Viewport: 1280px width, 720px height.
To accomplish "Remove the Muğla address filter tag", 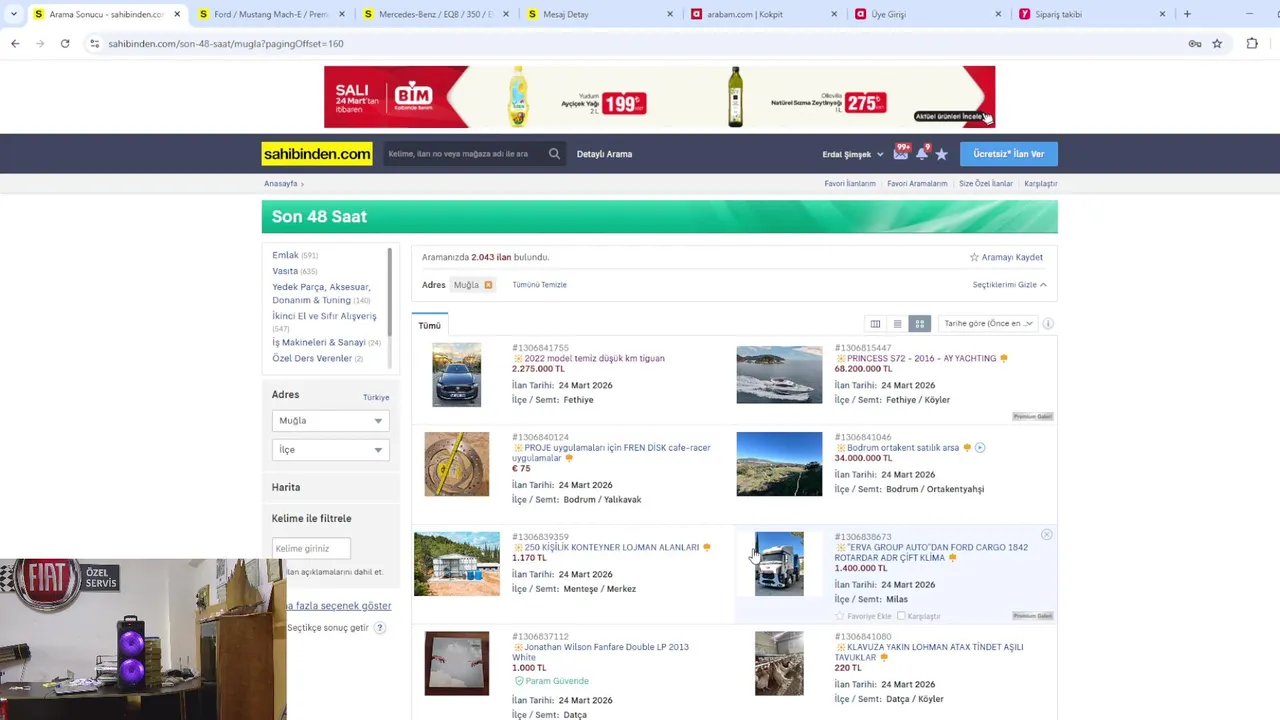I will click(488, 285).
